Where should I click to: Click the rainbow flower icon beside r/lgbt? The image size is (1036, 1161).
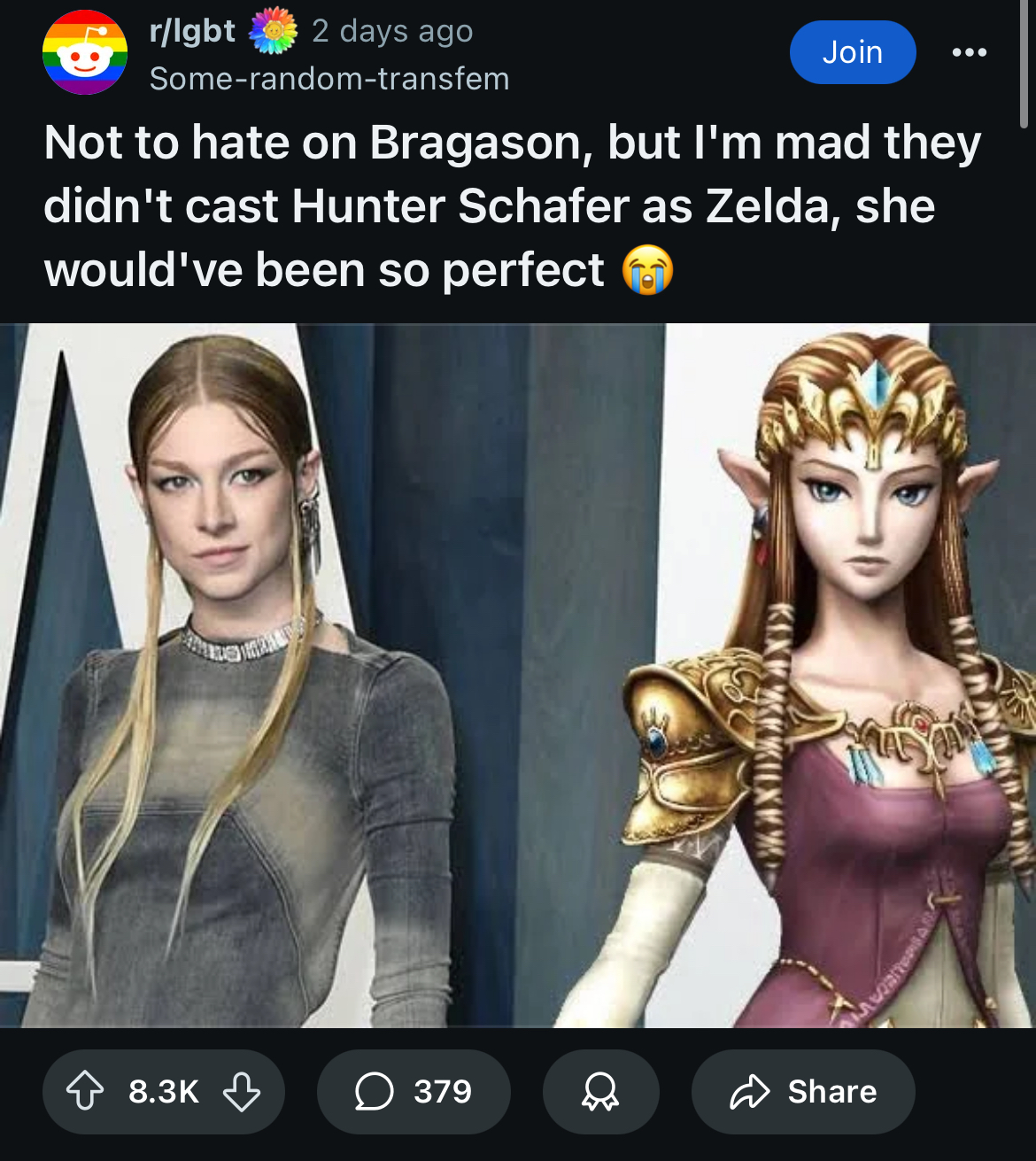point(274,31)
